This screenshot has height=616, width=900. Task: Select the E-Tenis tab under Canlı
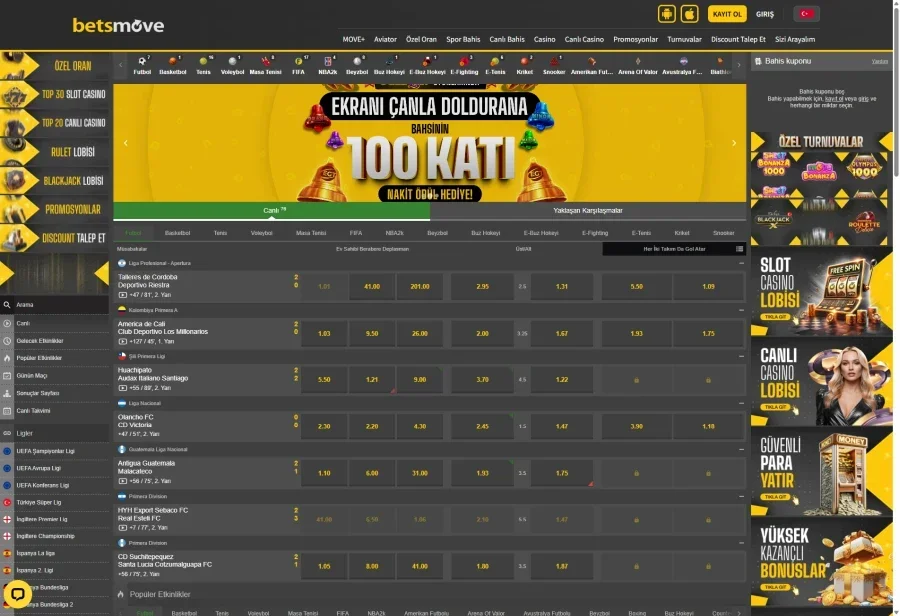(641, 233)
